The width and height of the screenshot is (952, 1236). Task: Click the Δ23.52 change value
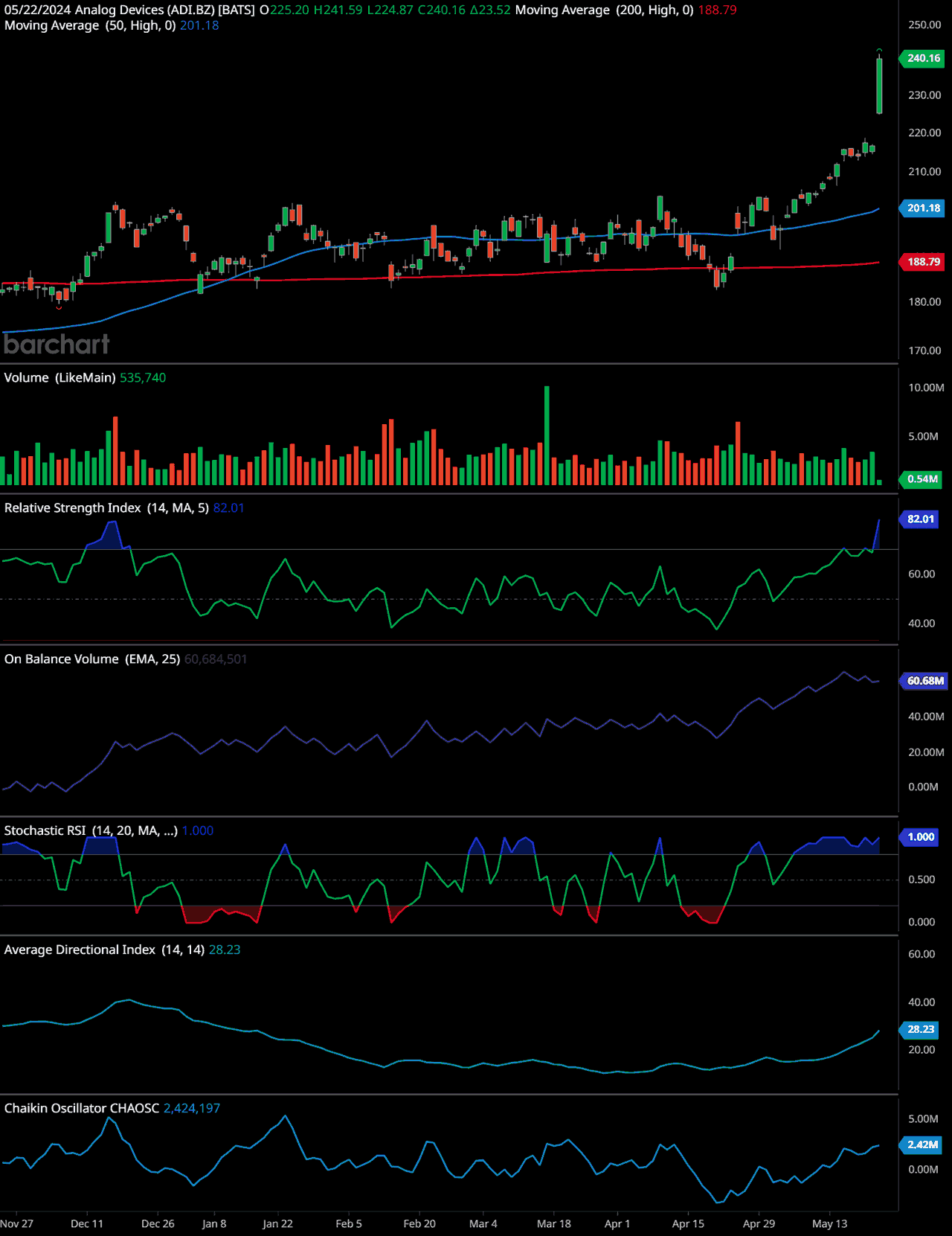491,10
